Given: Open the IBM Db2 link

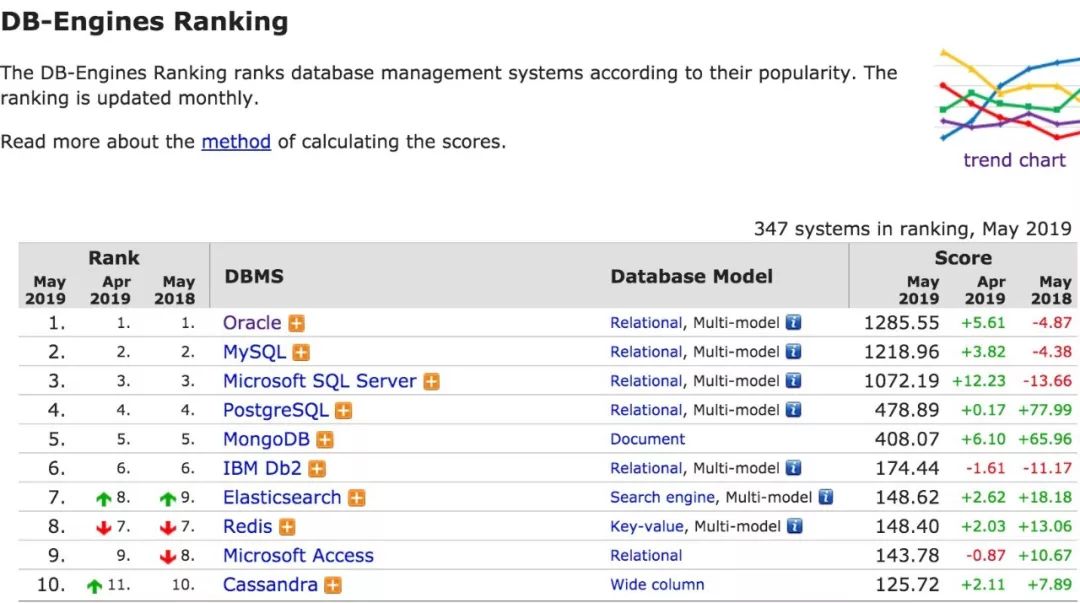Looking at the screenshot, I should [262, 468].
